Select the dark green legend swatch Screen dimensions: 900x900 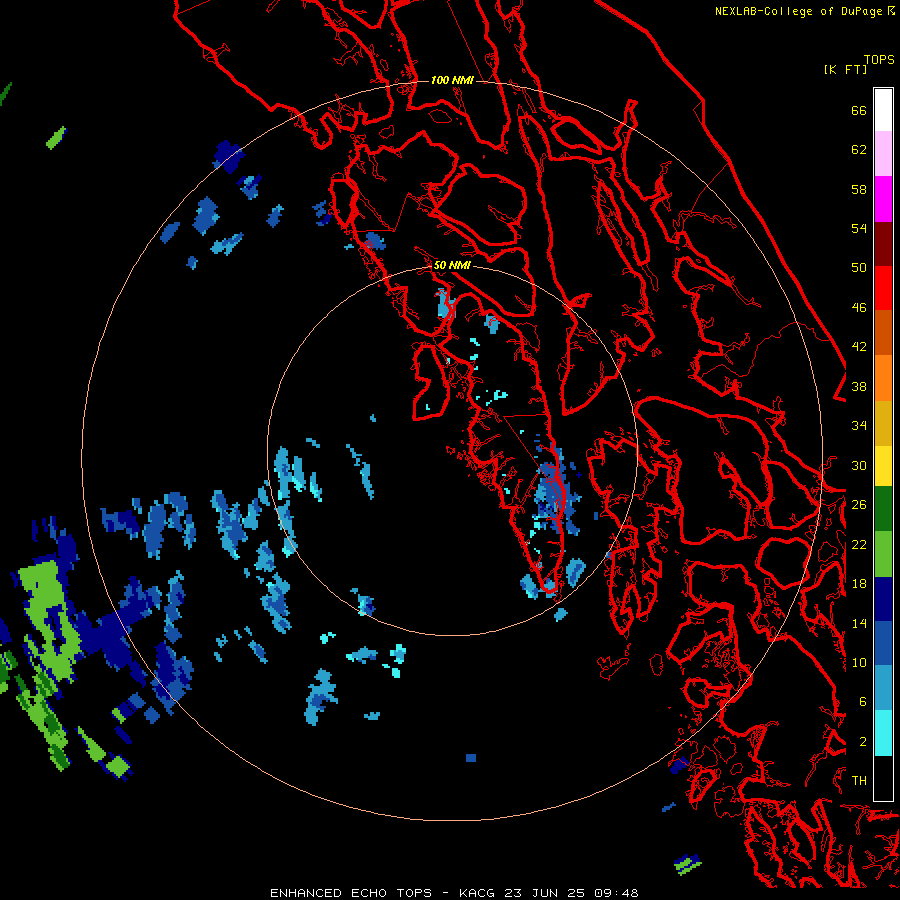coord(883,509)
